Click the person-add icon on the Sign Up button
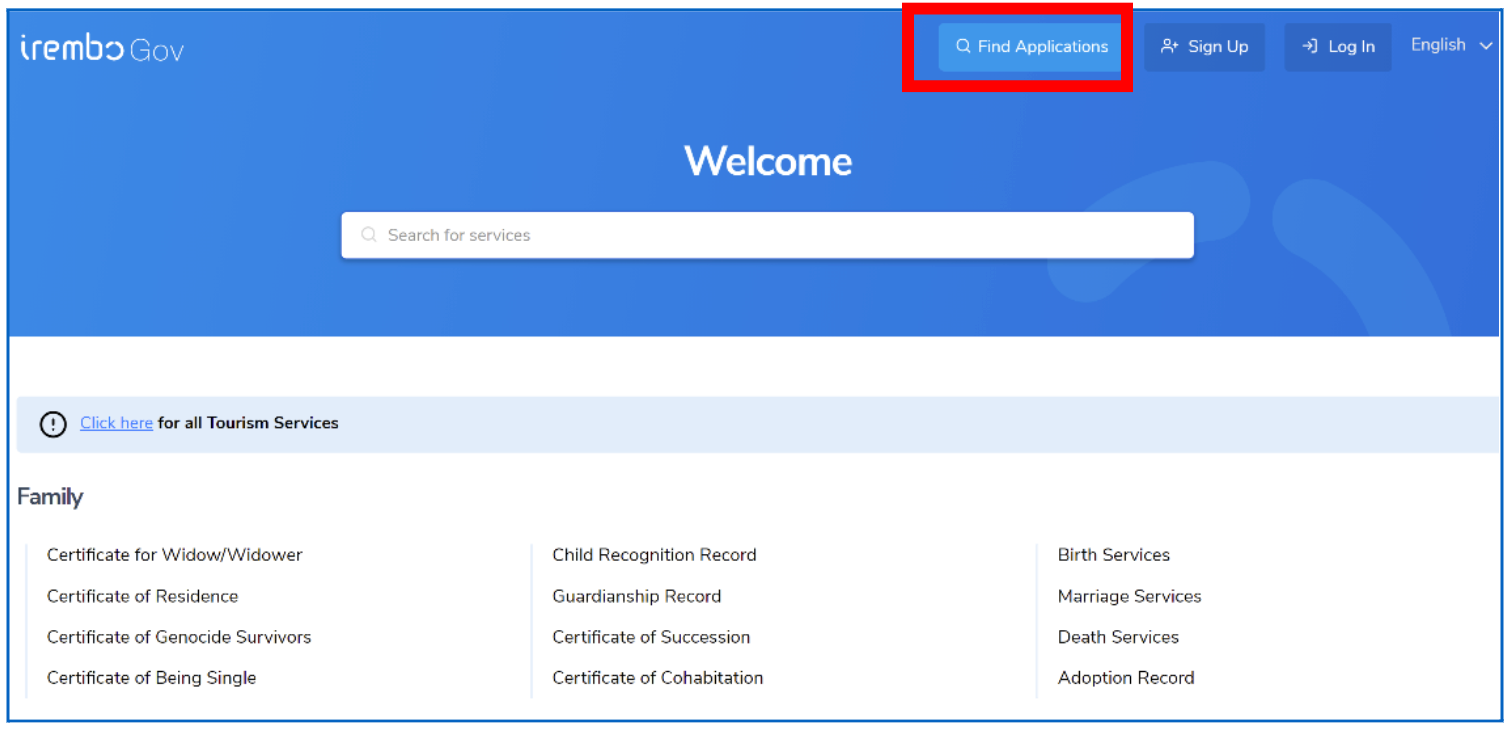This screenshot has height=731, width=1510. pyautogui.click(x=1170, y=45)
